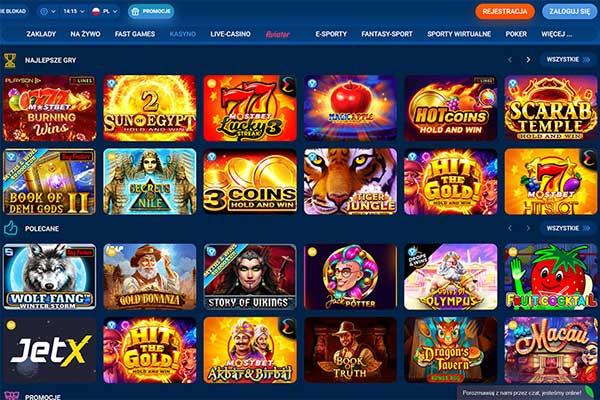Open the Sun of Egypt 2 game thumbnail
Viewport: 600px width, 400px height.
[x=150, y=108]
